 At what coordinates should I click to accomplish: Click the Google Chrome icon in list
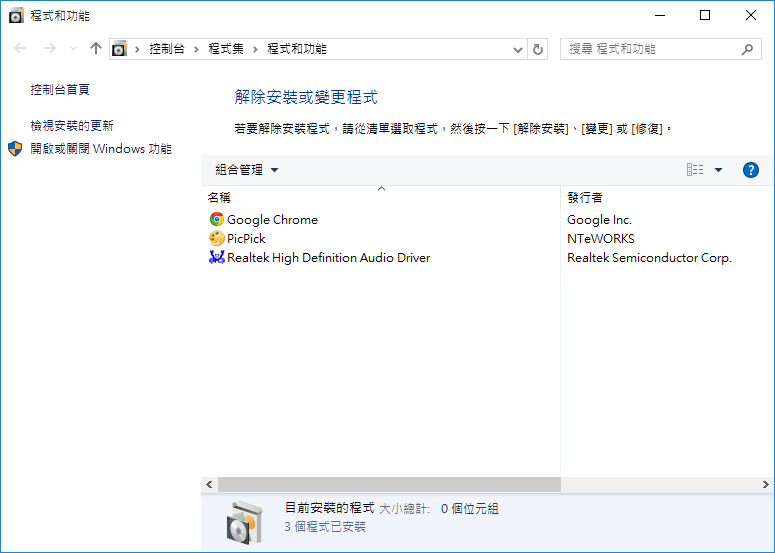point(216,219)
